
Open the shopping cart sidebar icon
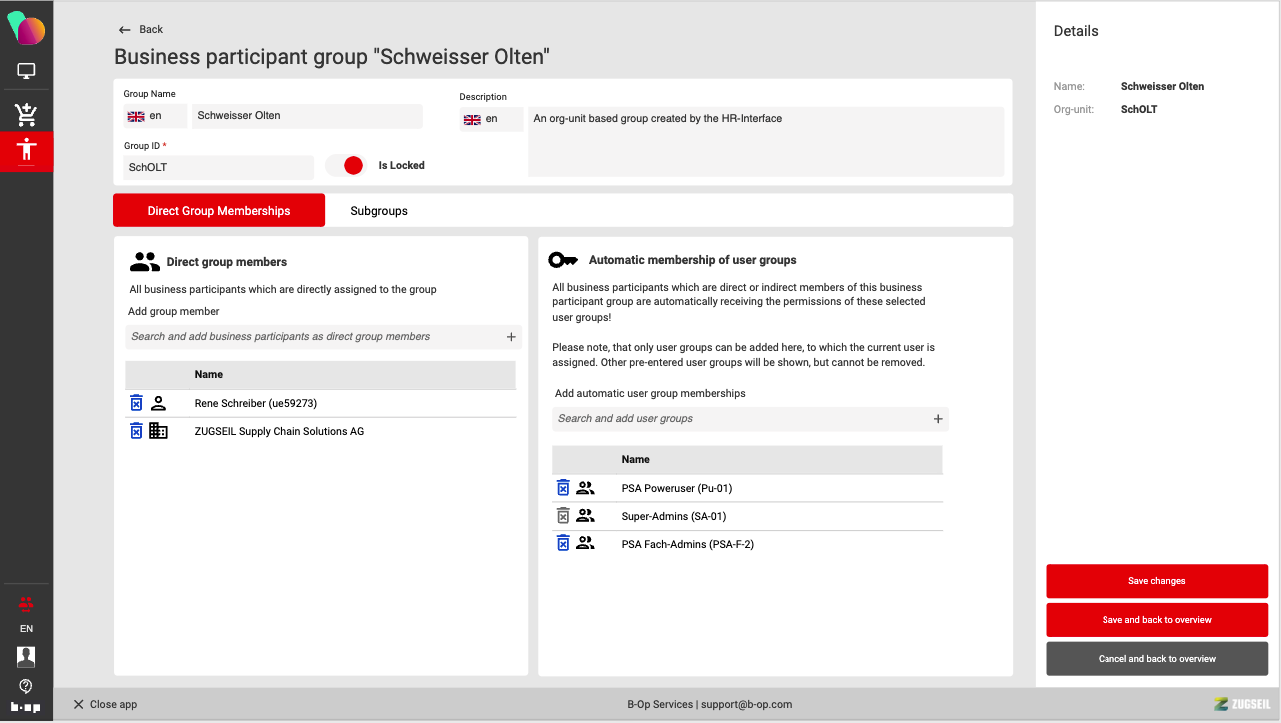(x=26, y=115)
